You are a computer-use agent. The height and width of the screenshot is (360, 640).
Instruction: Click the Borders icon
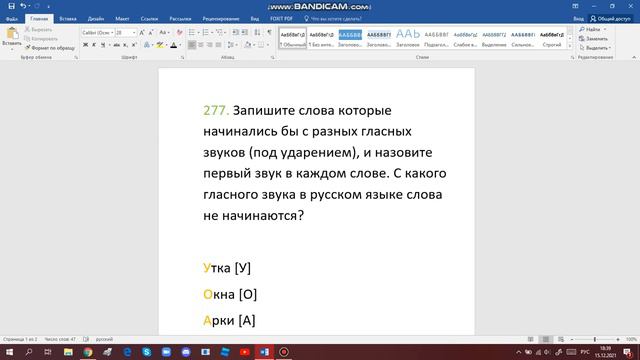261,45
